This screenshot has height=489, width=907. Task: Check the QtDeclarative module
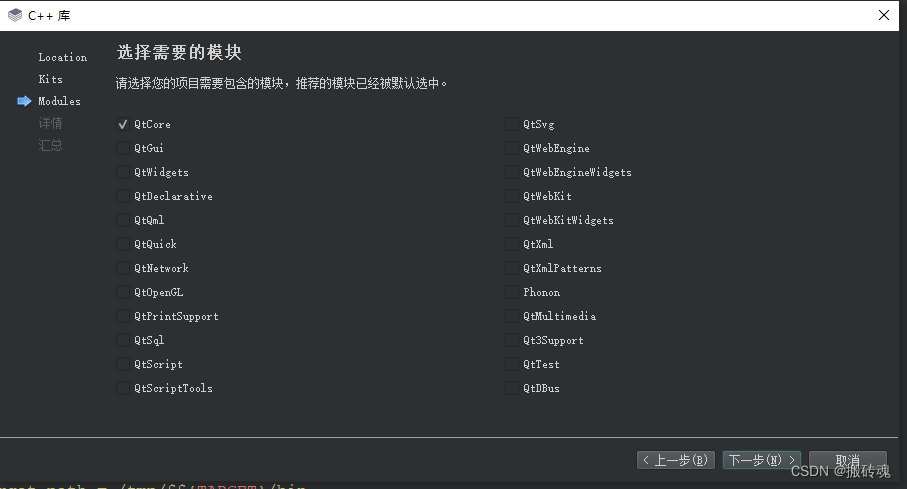(x=123, y=196)
